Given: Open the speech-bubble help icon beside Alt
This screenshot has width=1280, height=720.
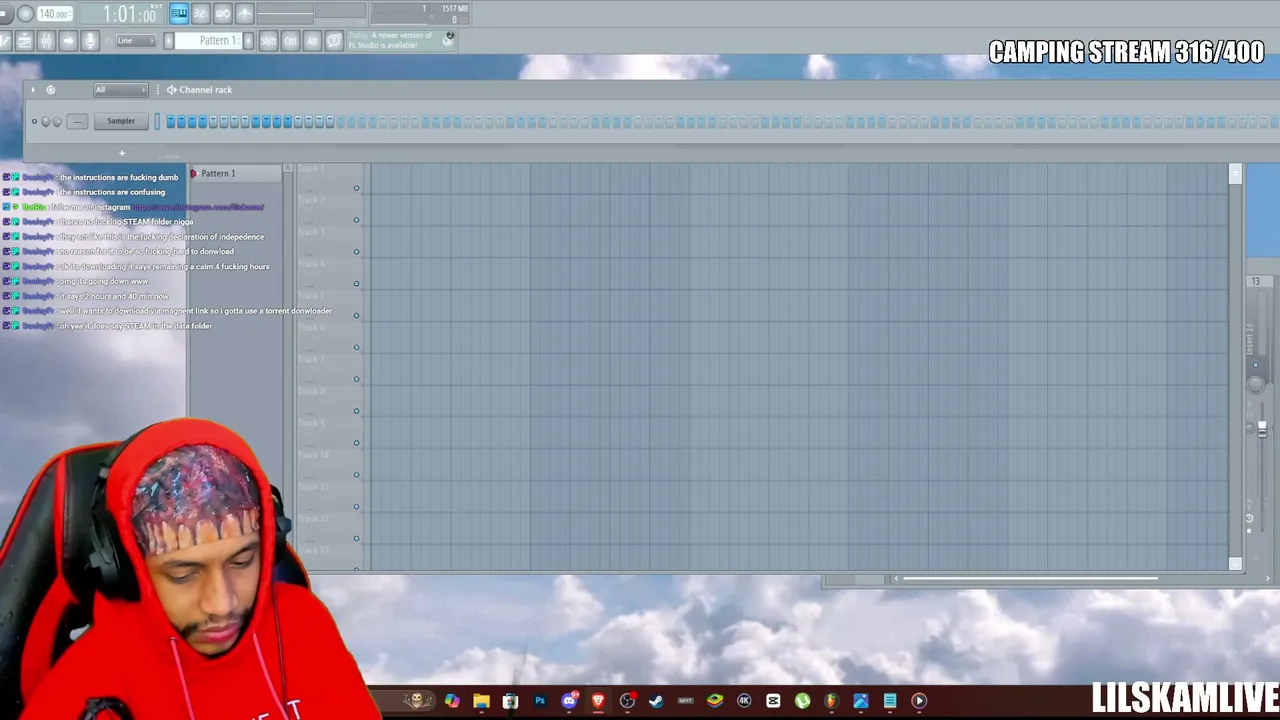Looking at the screenshot, I should click(334, 40).
